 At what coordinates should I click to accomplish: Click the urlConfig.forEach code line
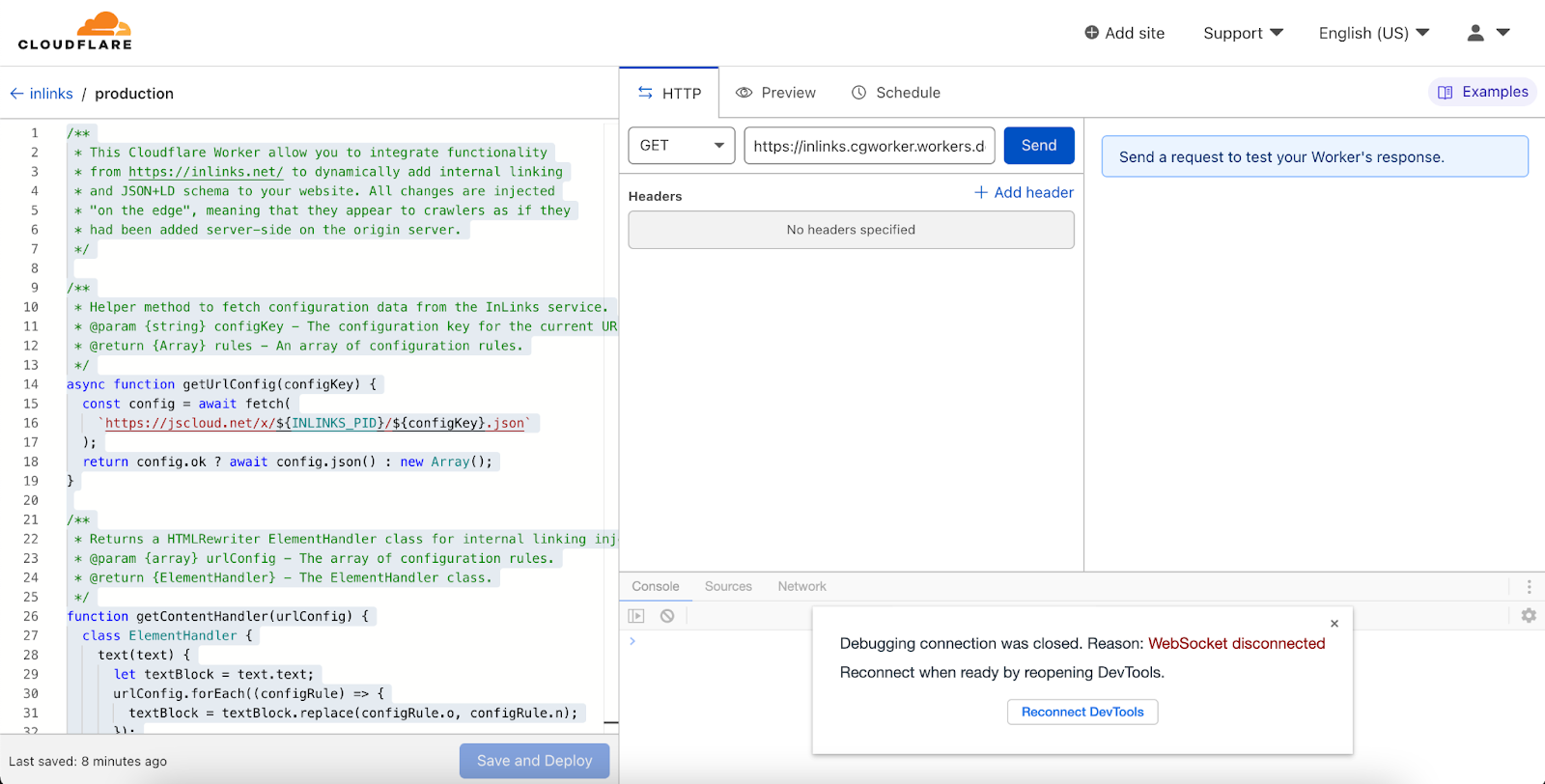pos(248,693)
